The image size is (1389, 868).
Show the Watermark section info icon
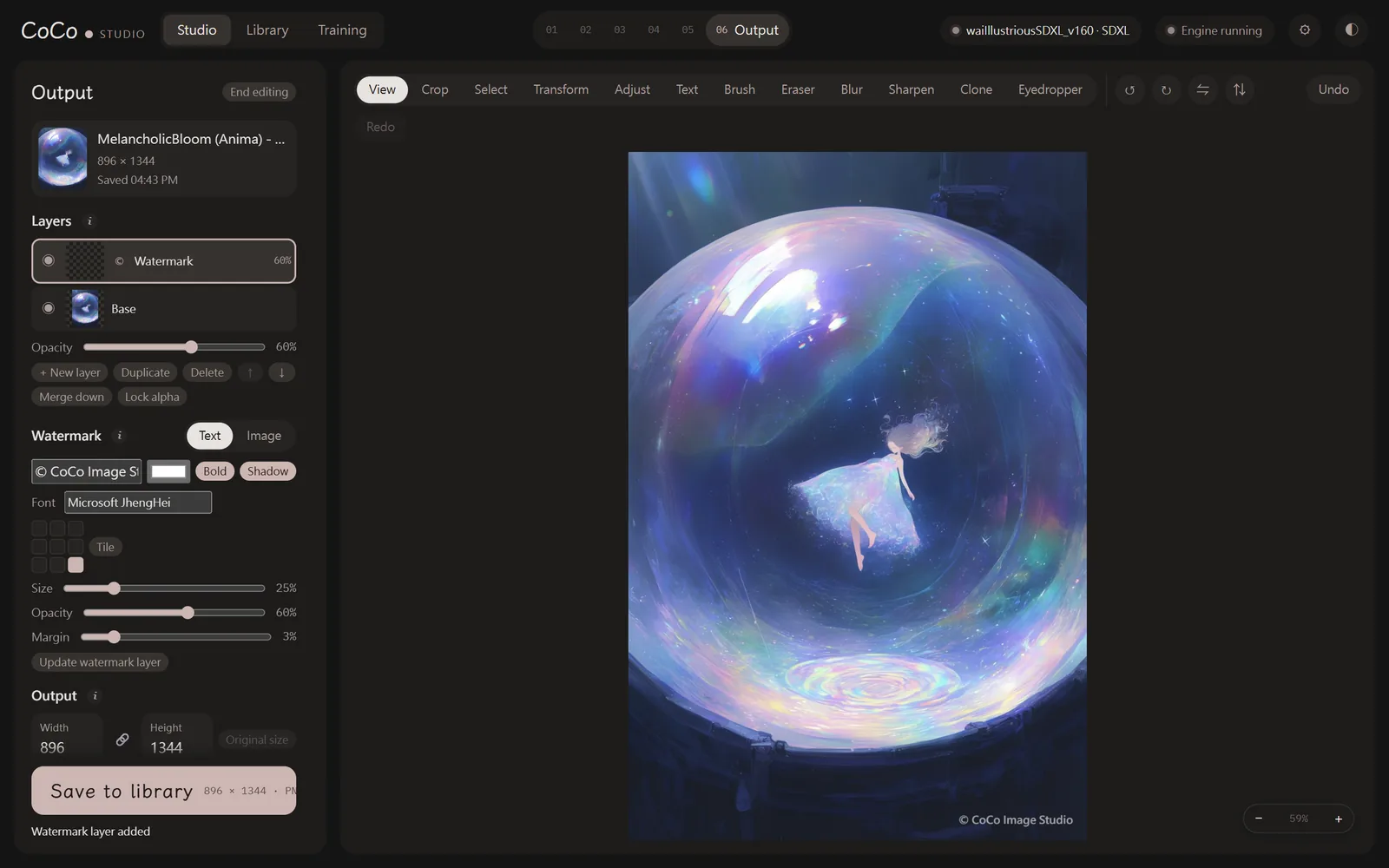[x=120, y=436]
